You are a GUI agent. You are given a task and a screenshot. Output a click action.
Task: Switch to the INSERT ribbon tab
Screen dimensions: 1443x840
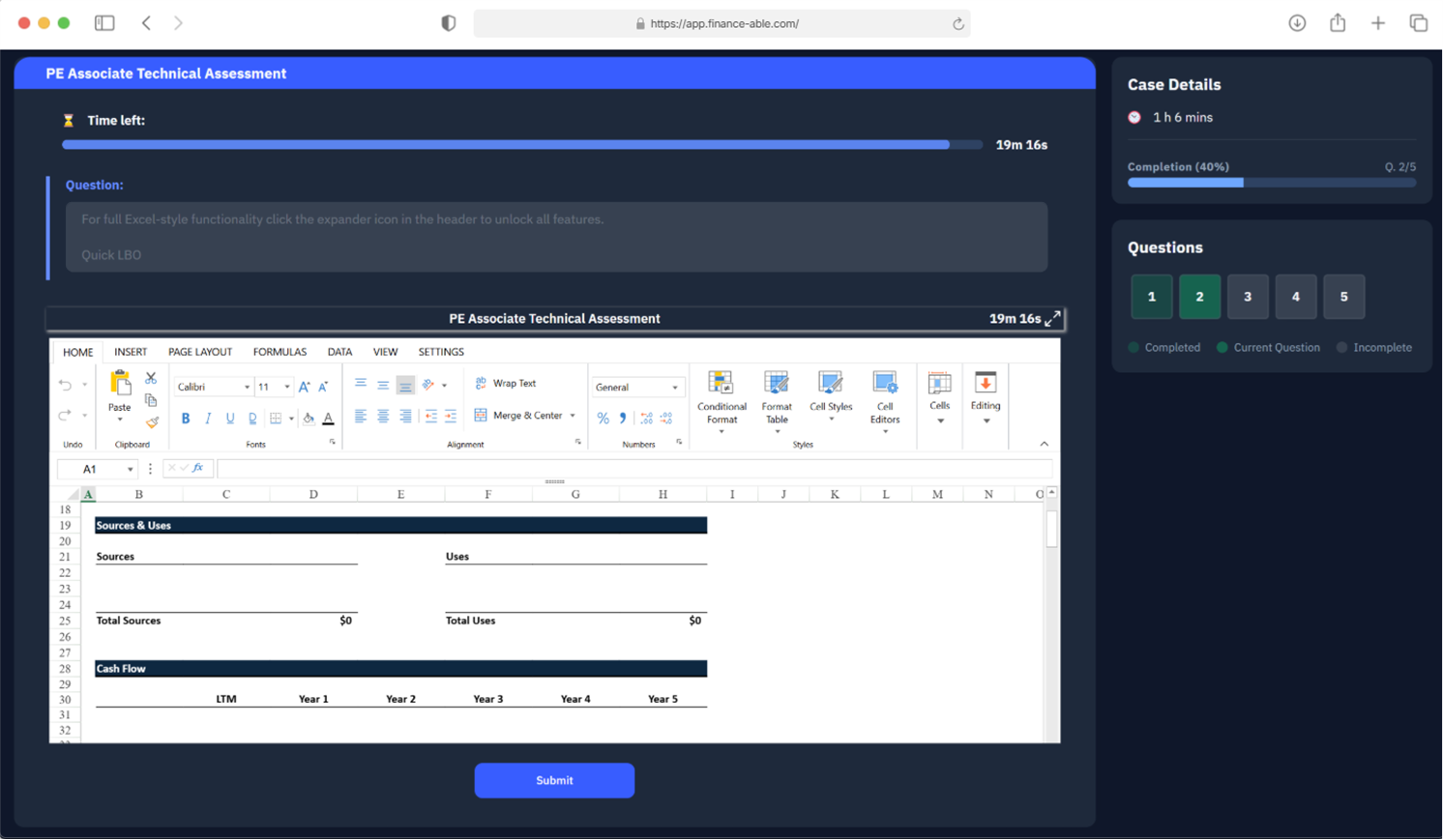point(131,352)
